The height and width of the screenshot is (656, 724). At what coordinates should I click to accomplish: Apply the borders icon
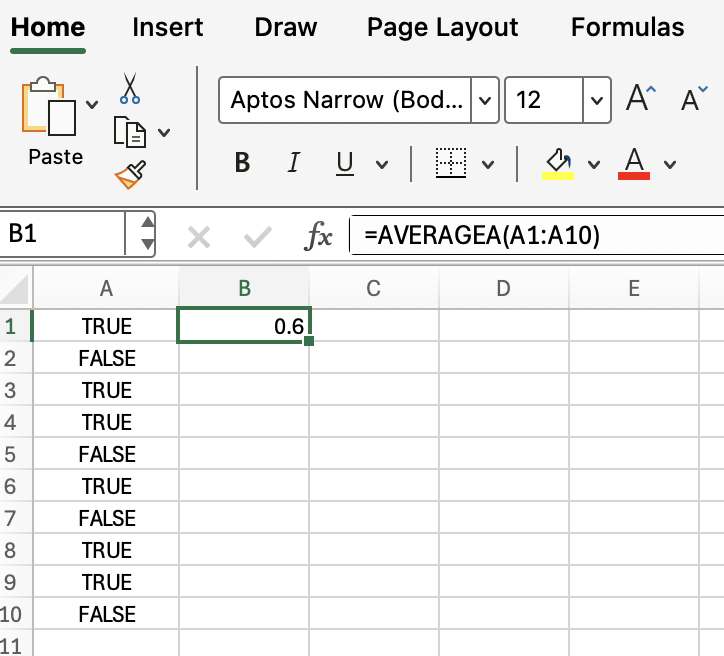[x=451, y=162]
